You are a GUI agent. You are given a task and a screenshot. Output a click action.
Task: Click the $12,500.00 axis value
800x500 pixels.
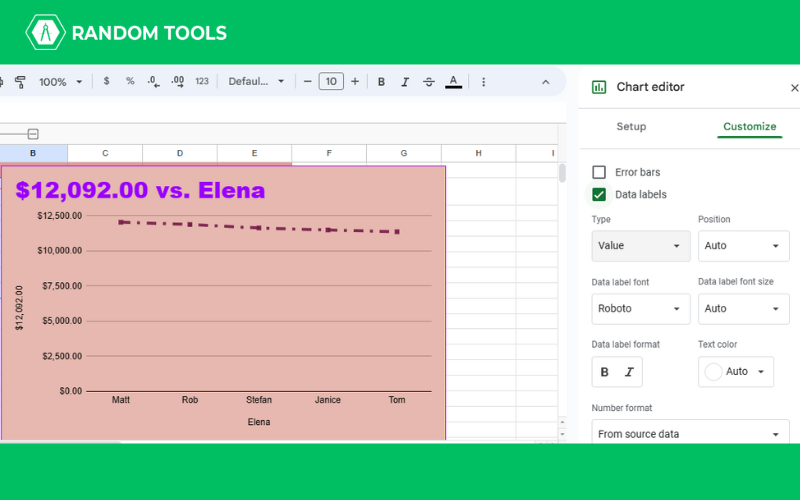[x=60, y=216]
